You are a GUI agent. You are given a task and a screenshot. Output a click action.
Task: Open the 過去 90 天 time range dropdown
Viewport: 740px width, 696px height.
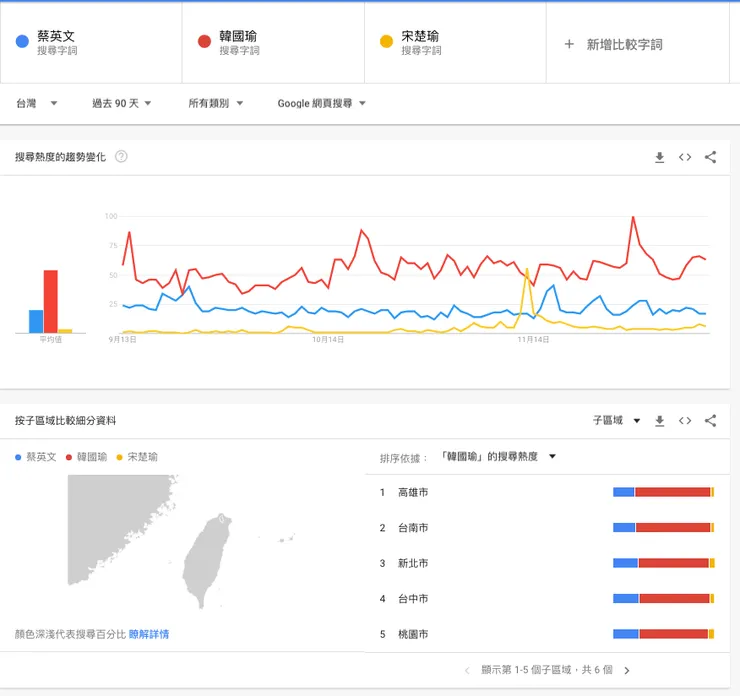pos(121,103)
